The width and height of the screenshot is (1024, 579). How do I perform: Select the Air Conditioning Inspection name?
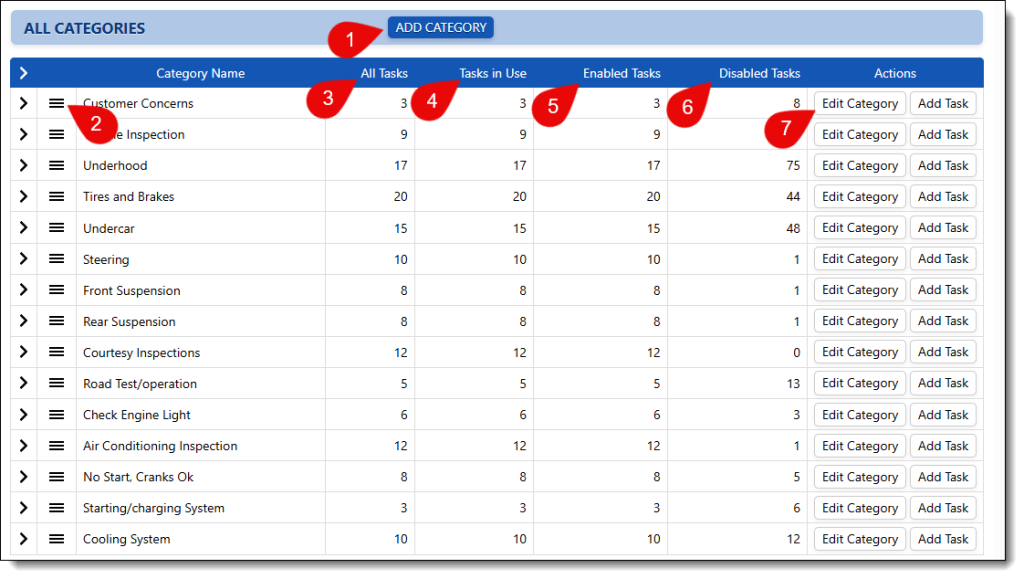160,446
